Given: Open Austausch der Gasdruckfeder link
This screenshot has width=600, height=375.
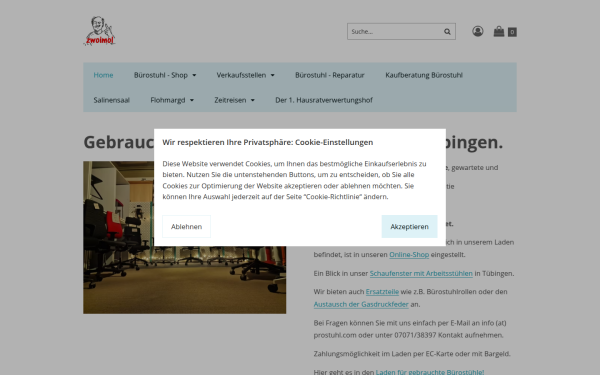Looking at the screenshot, I should [361, 304].
